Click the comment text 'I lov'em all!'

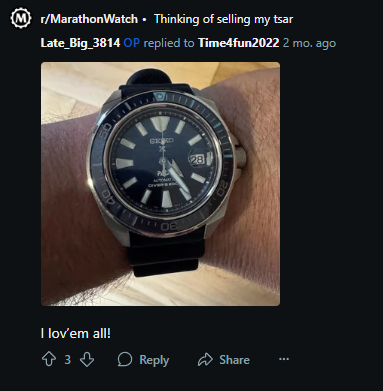coord(76,333)
